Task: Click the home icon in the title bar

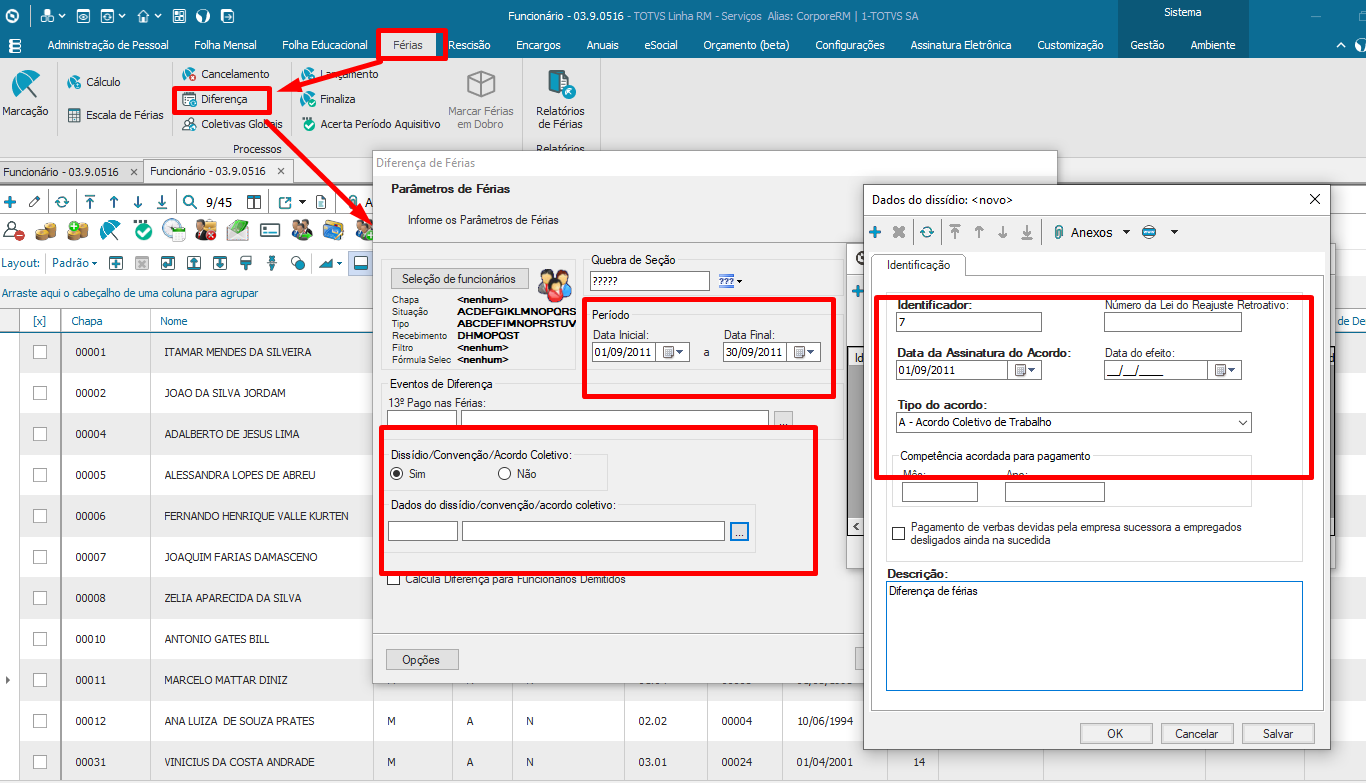Action: click(x=143, y=17)
